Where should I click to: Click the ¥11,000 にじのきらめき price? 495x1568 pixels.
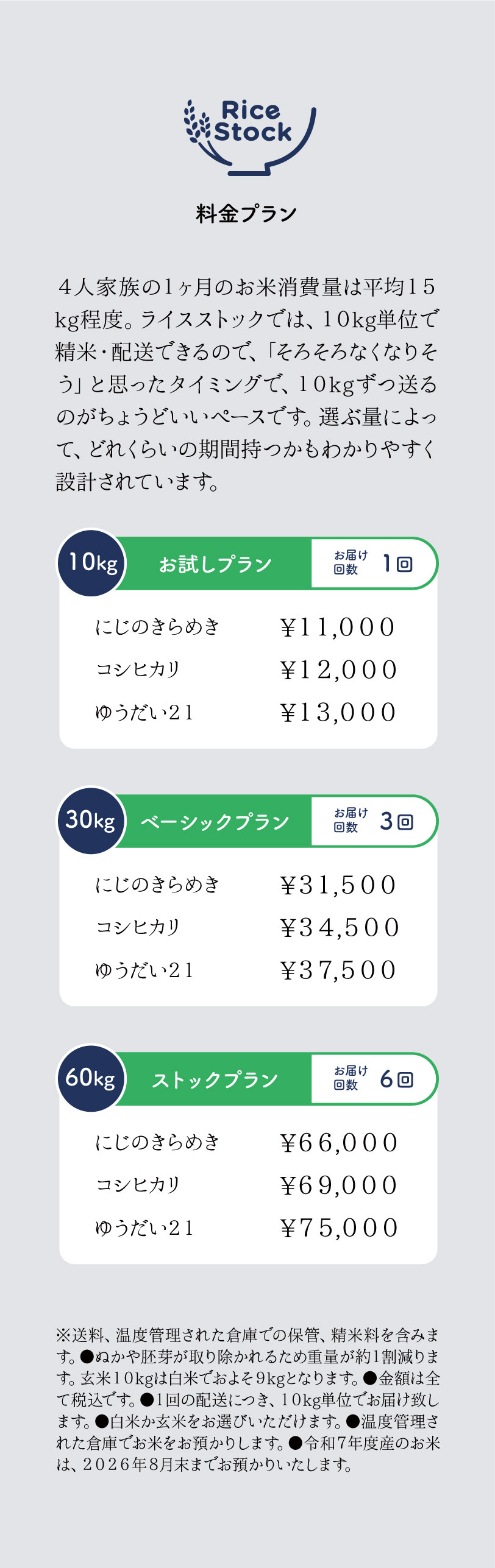point(337,627)
